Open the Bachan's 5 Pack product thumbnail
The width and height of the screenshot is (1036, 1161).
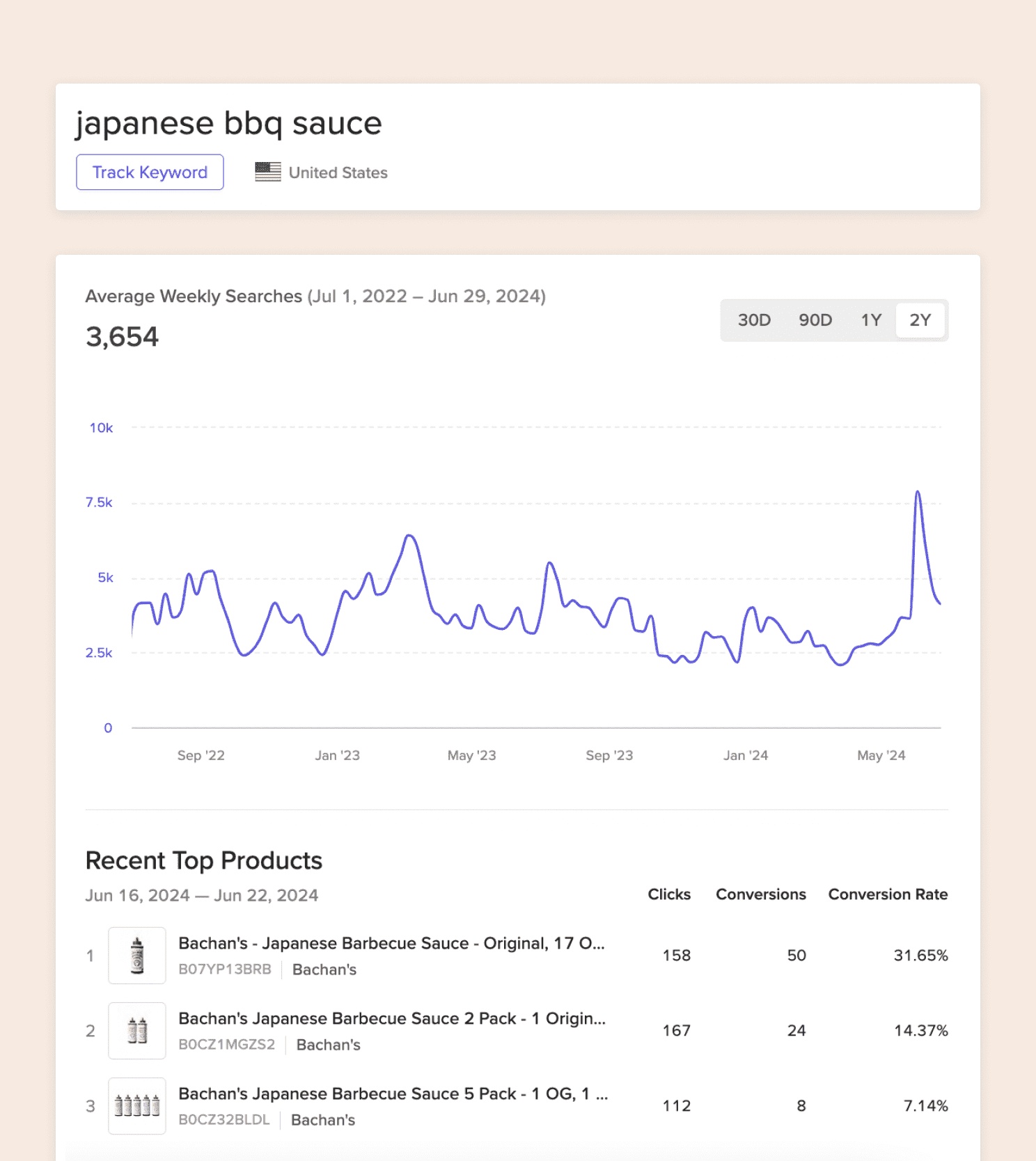coord(137,1105)
